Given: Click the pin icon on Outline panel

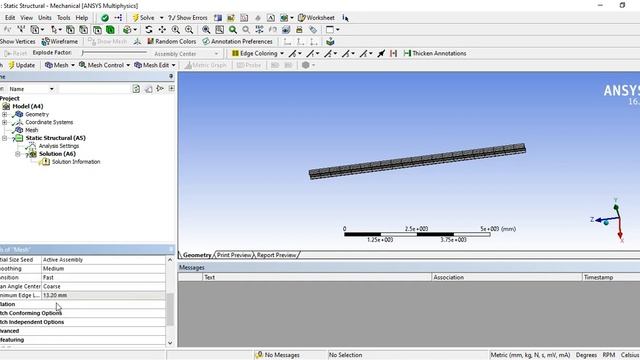Looking at the screenshot, I should 171,76.
